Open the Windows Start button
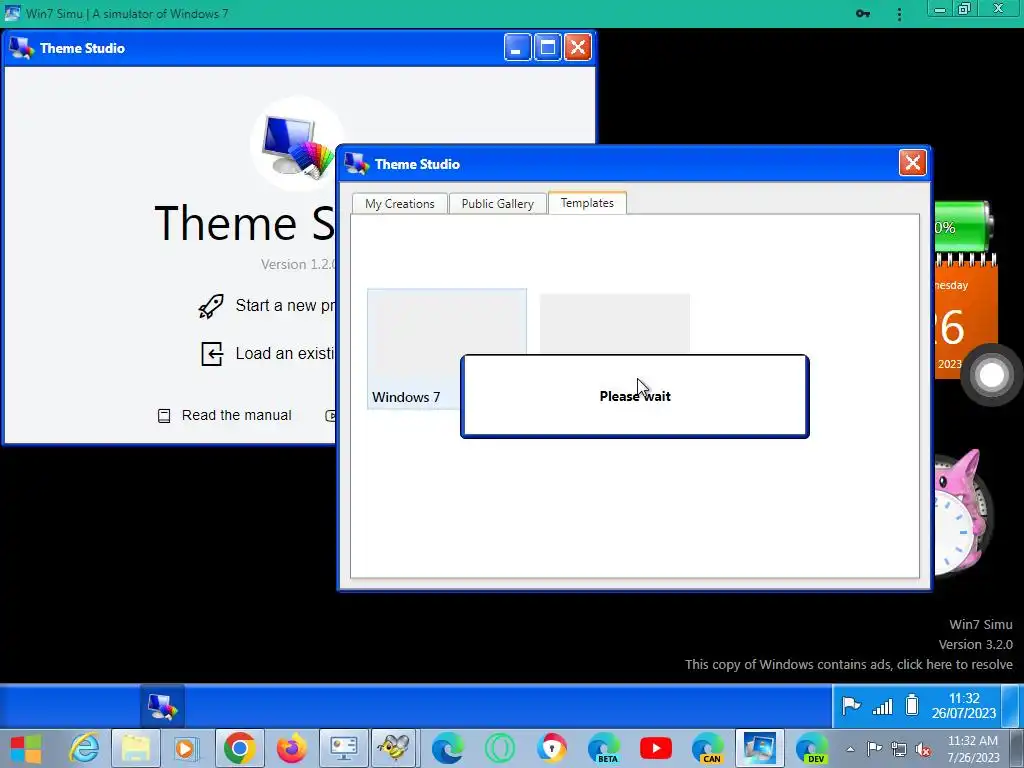 point(26,748)
